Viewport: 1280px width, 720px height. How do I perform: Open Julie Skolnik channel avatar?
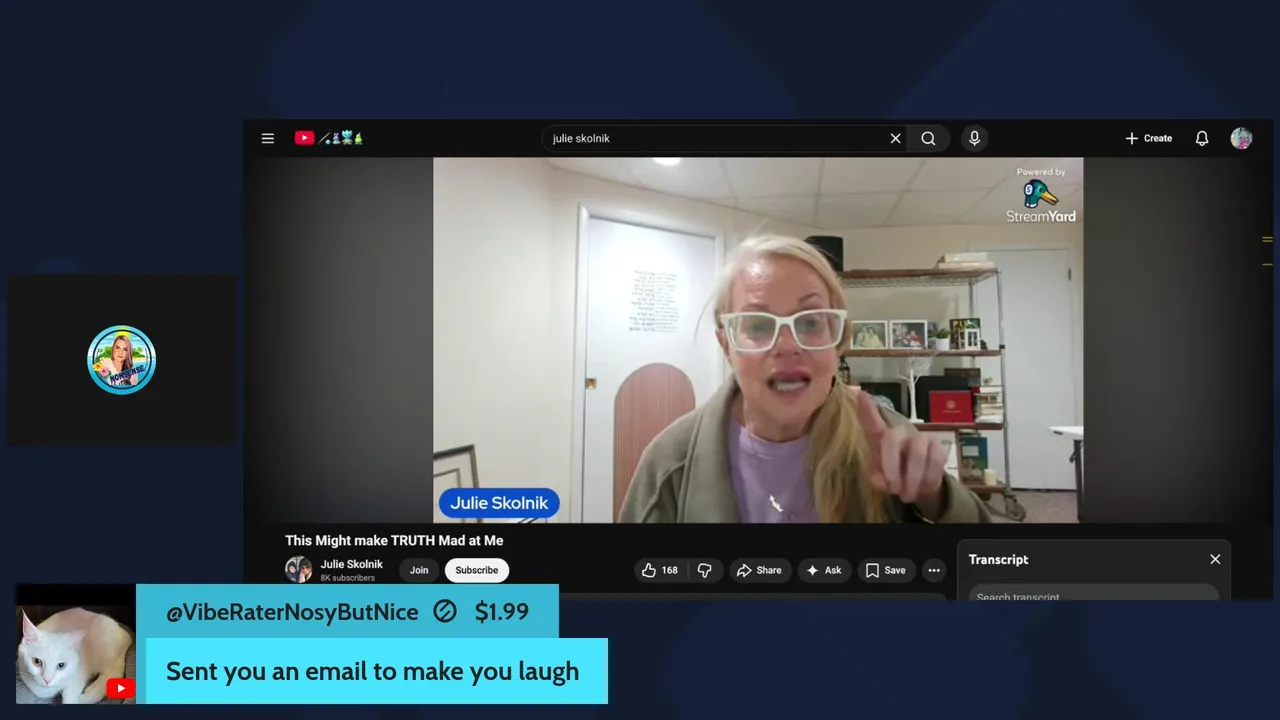298,569
